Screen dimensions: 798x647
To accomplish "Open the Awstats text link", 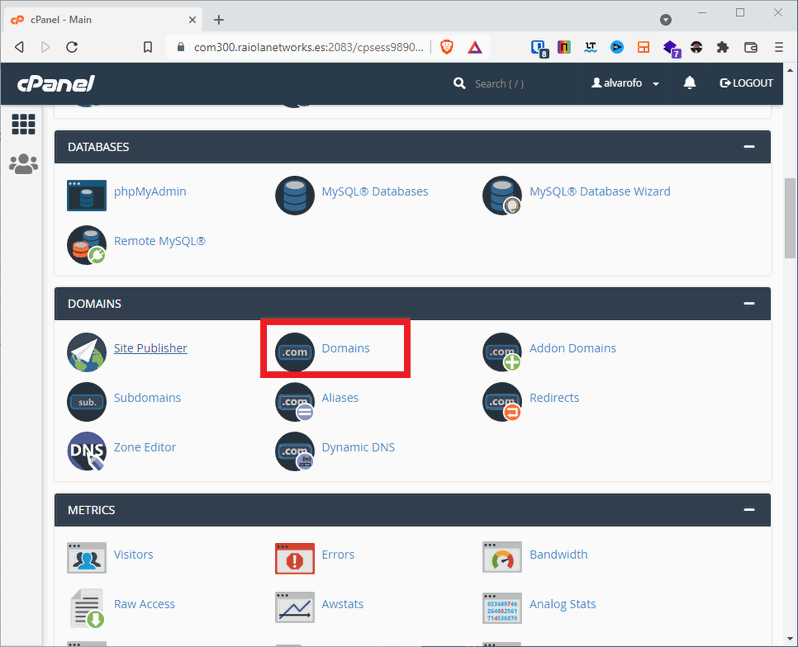I will click(x=343, y=604).
